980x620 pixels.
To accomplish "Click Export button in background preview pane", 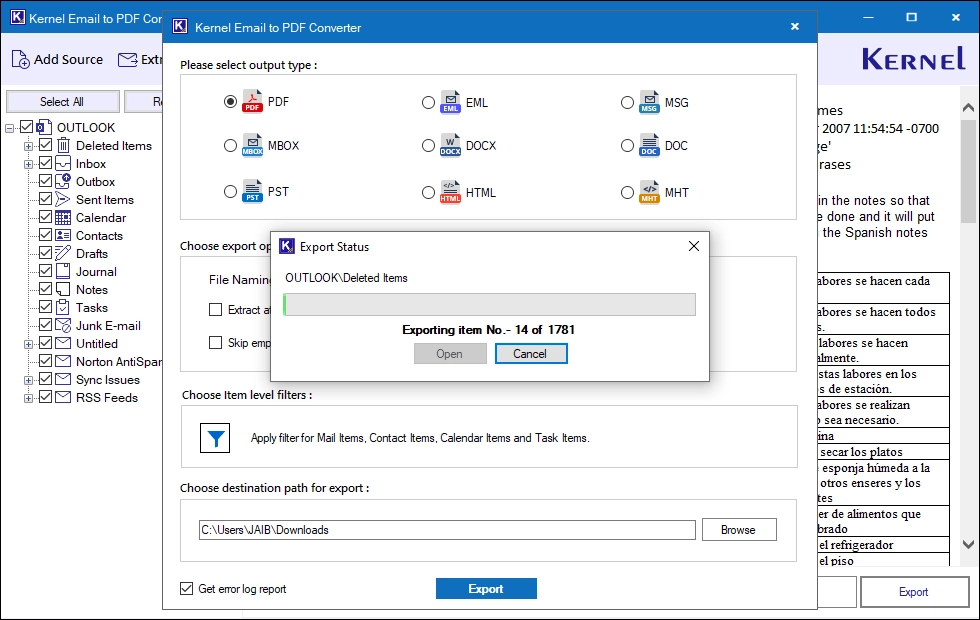I will click(914, 592).
